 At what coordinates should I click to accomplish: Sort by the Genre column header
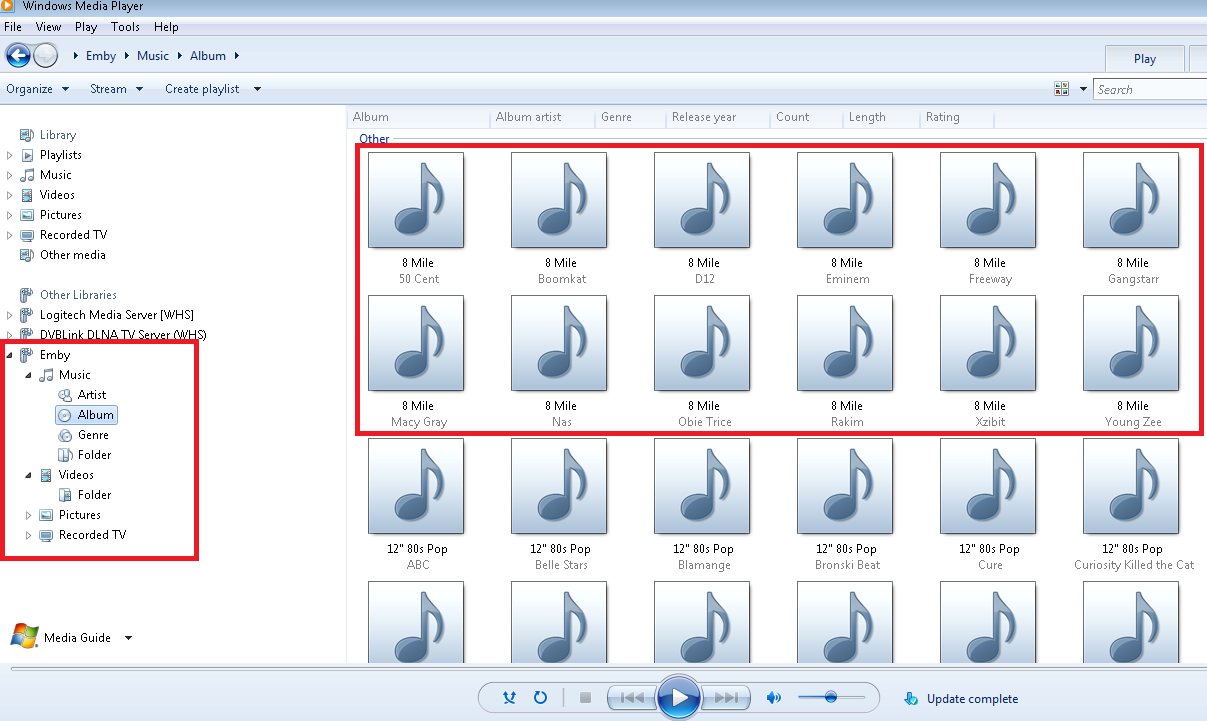tap(616, 117)
